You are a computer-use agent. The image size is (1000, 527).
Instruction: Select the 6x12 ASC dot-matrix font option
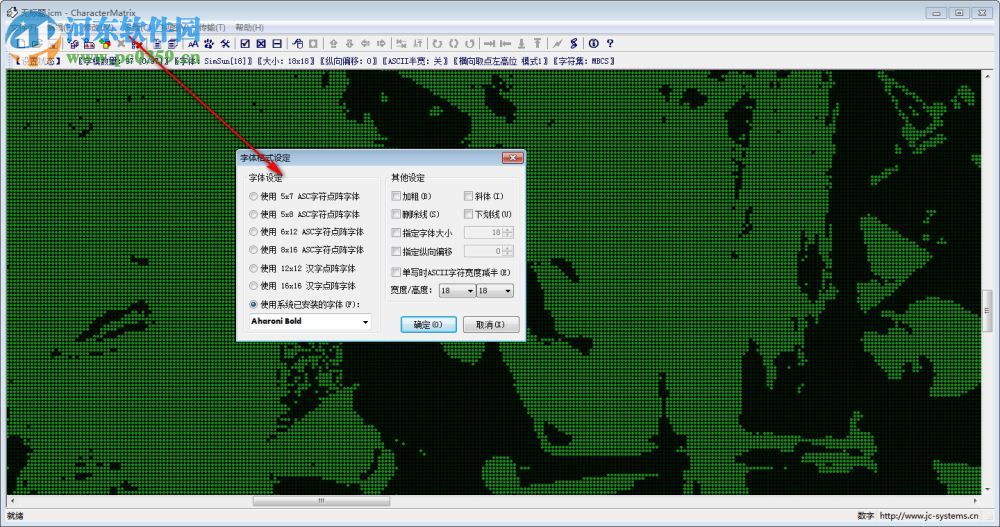(253, 232)
